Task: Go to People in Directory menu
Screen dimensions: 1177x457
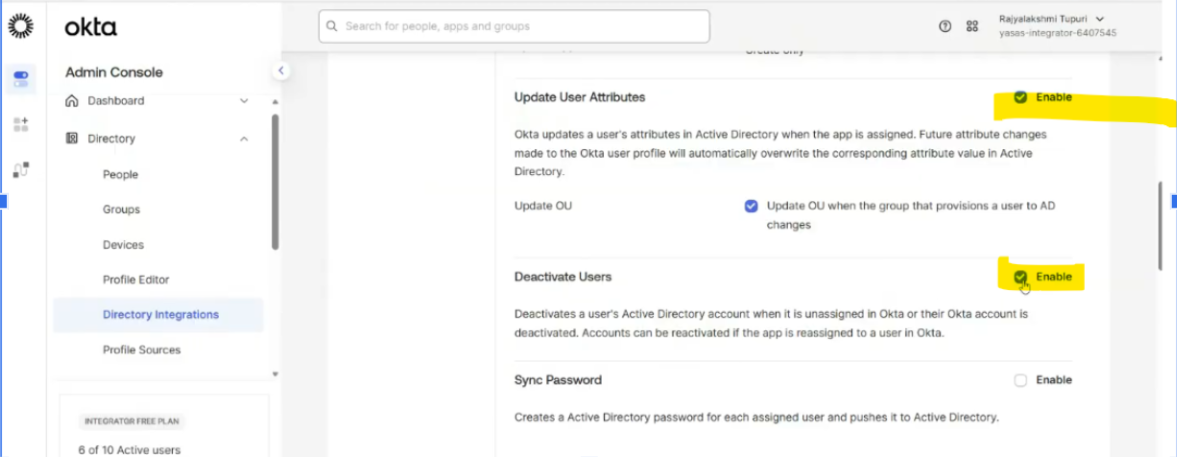Action: 120,175
